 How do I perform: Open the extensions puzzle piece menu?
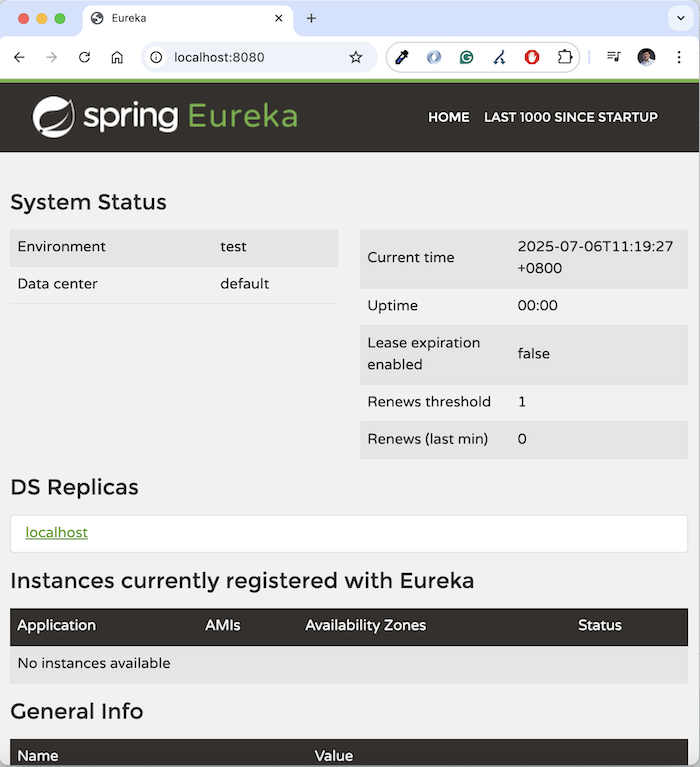[x=565, y=57]
